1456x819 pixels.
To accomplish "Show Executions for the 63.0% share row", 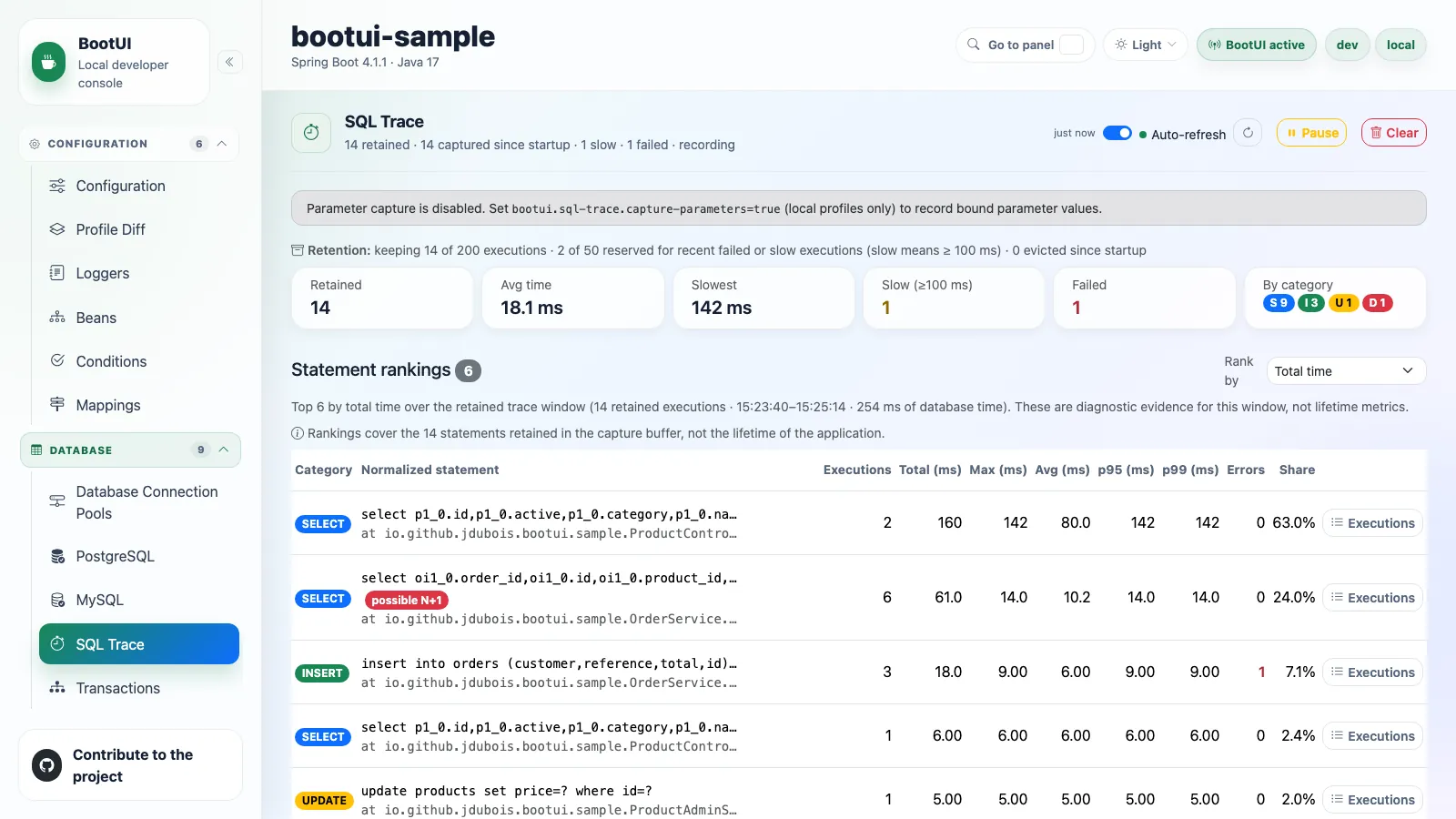I will pyautogui.click(x=1372, y=523).
